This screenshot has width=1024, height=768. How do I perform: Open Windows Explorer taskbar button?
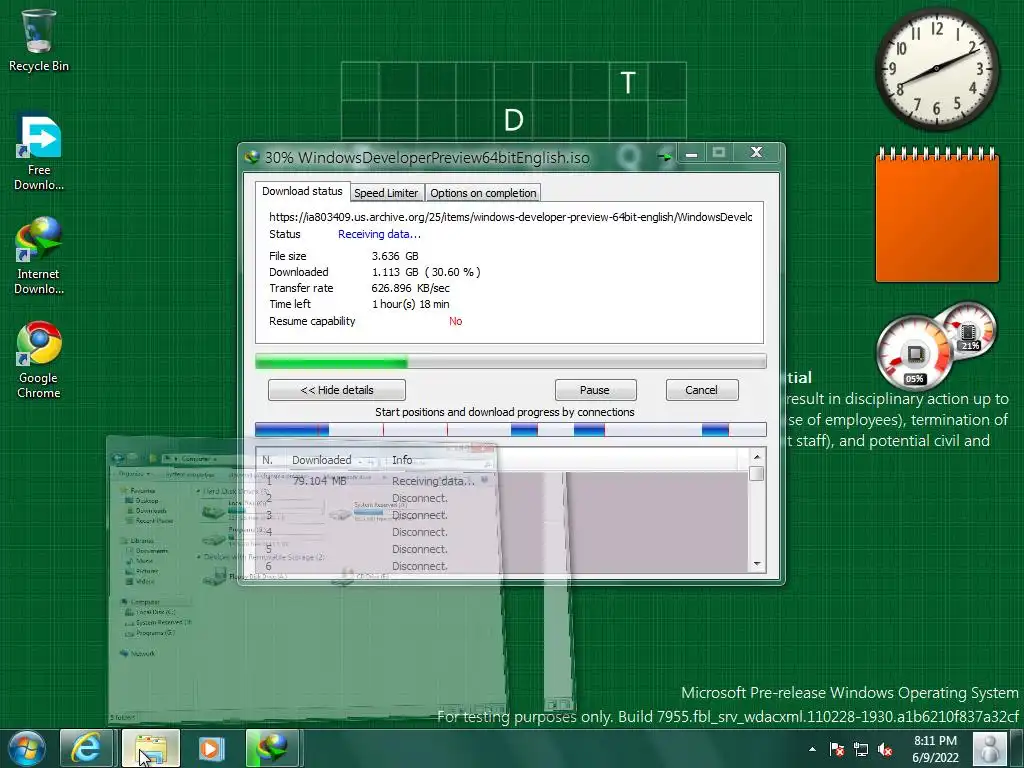pos(151,748)
